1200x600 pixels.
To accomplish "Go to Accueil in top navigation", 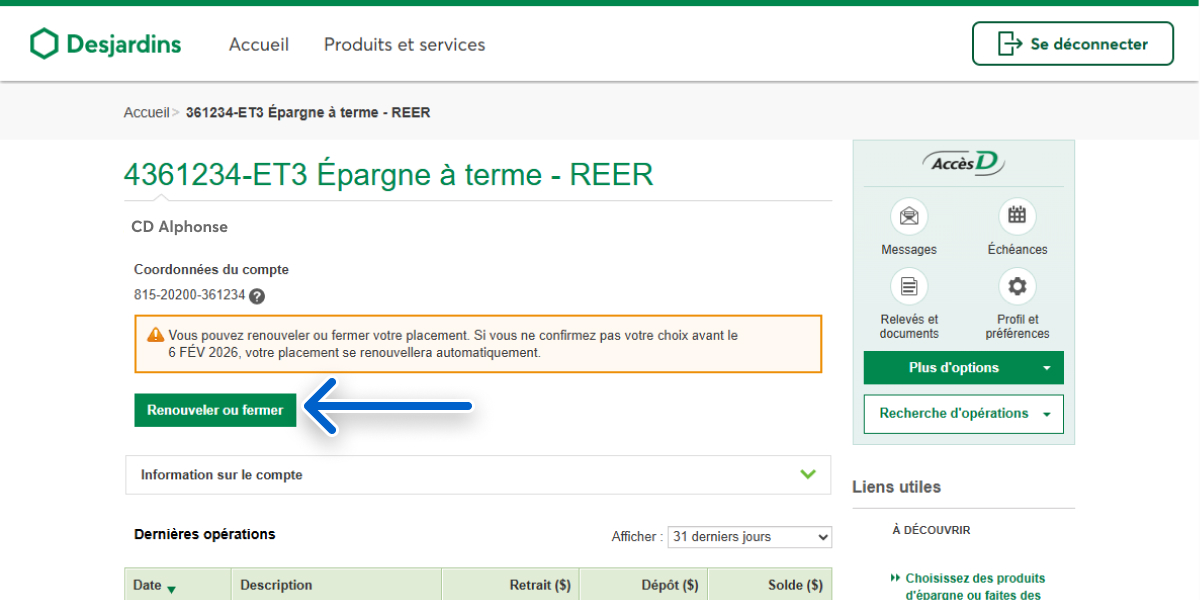I will click(x=259, y=45).
